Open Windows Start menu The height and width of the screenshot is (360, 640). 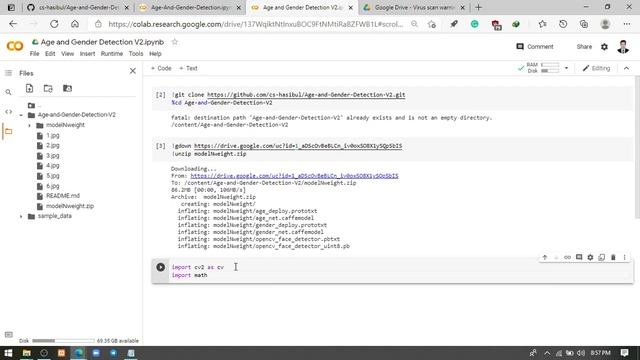(8, 353)
